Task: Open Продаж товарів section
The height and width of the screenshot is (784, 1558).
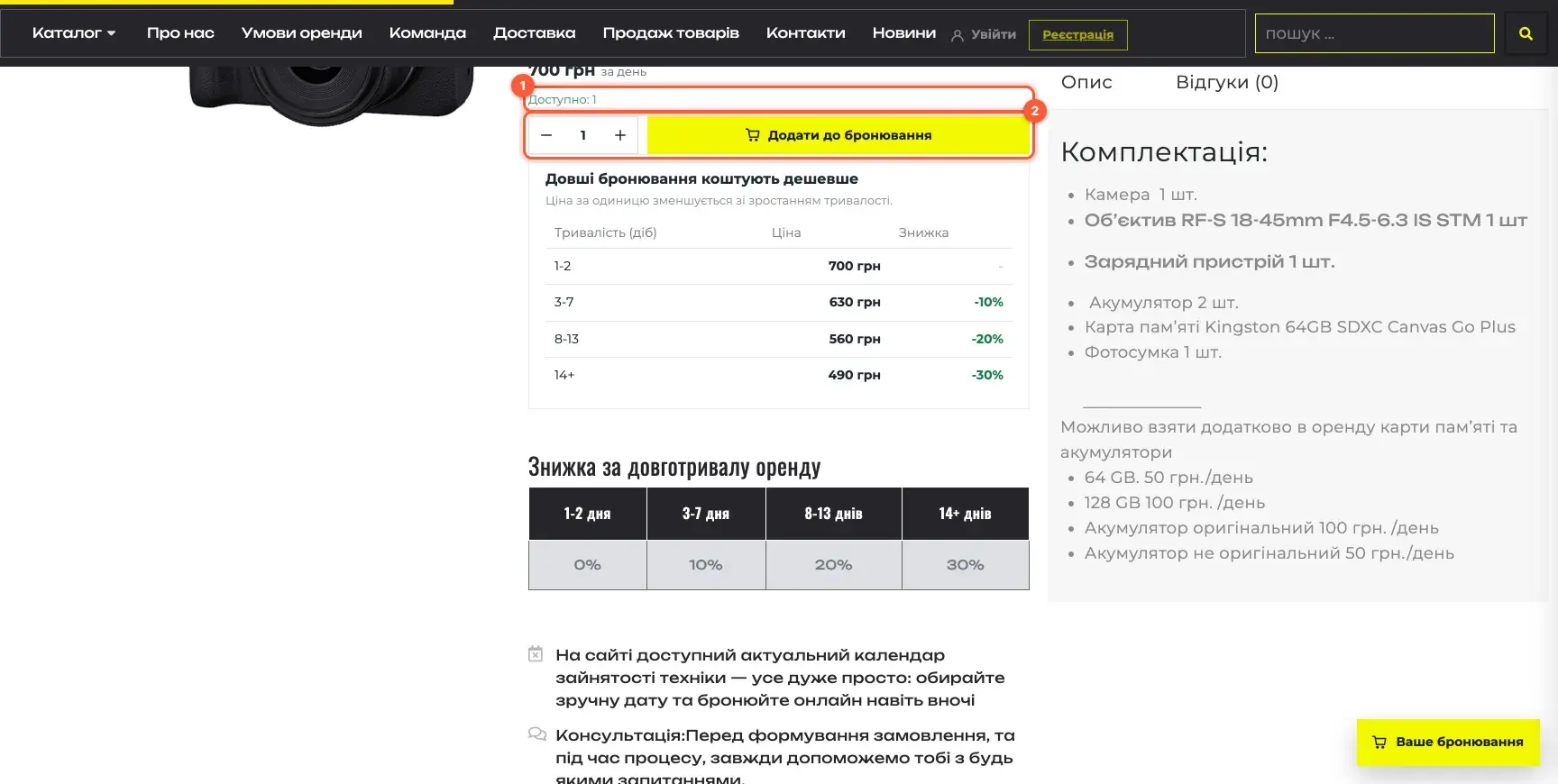Action: point(671,33)
